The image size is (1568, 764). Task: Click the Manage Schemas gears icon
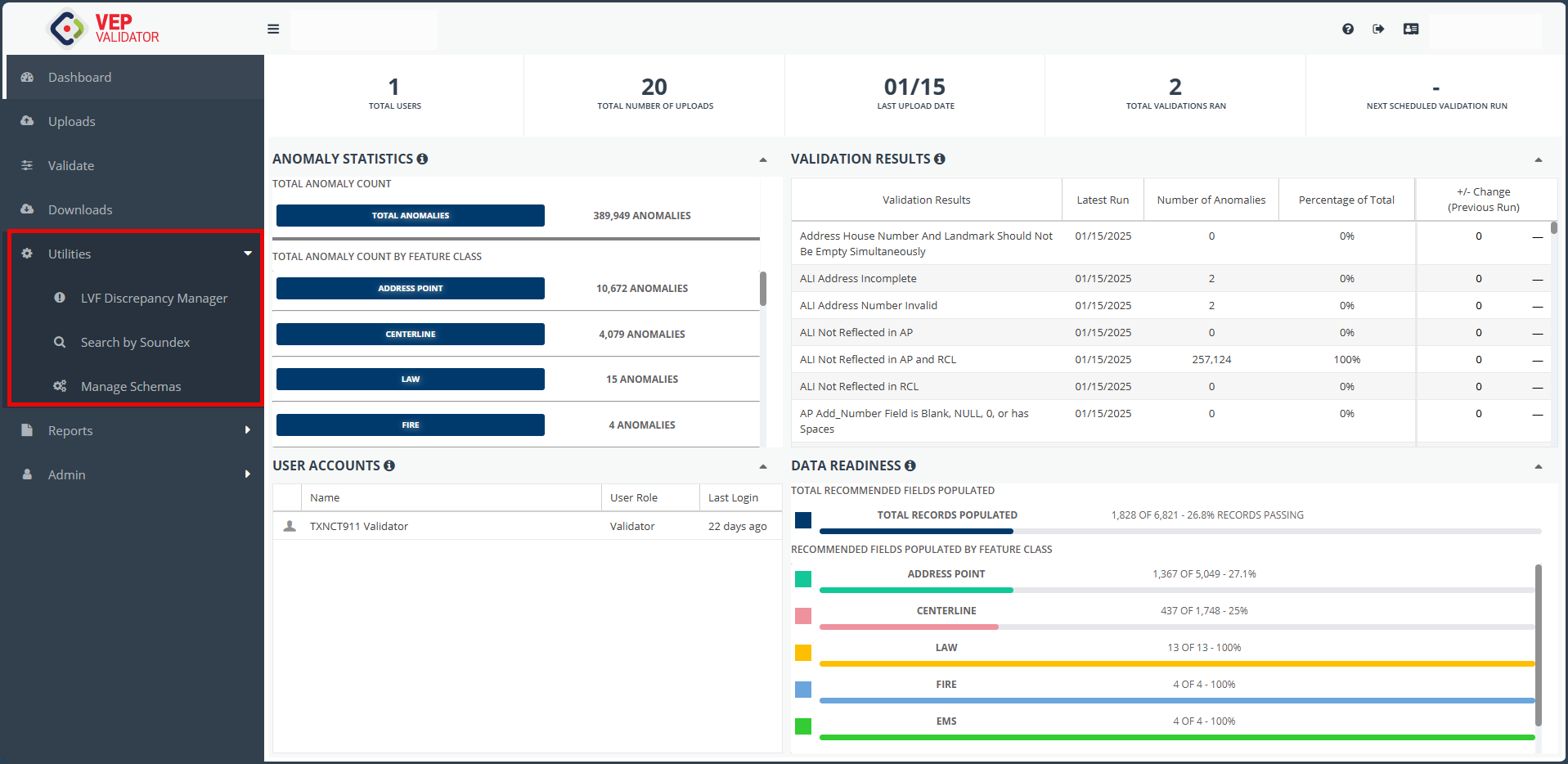pos(60,386)
